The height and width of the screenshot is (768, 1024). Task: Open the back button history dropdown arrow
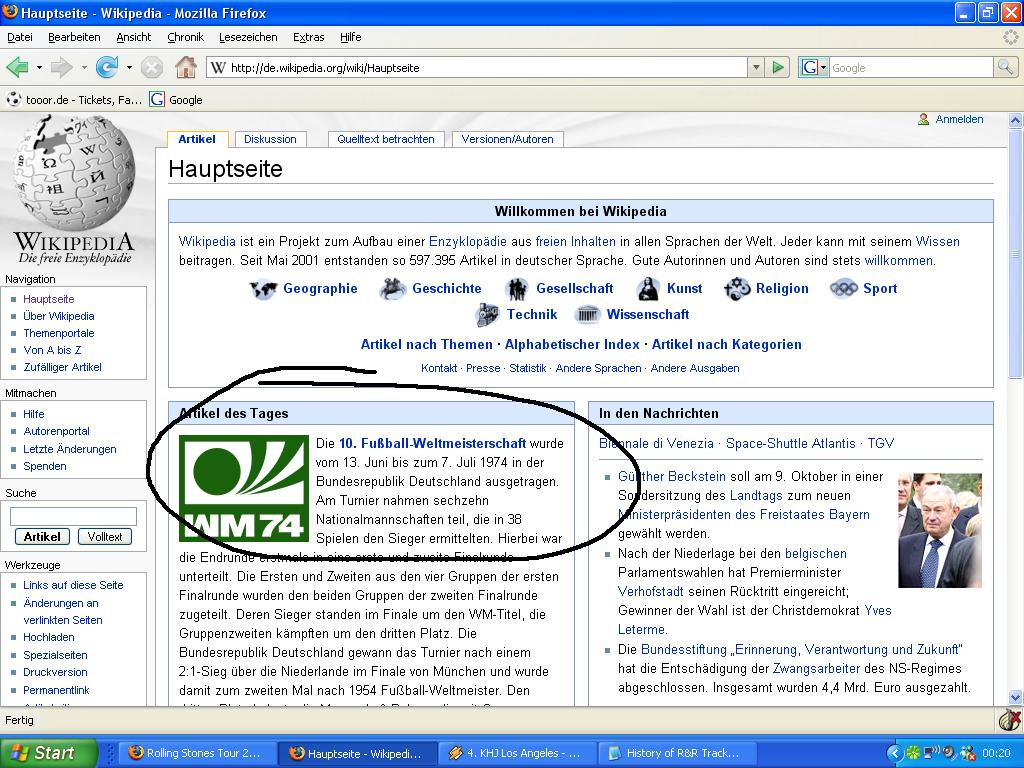39,68
